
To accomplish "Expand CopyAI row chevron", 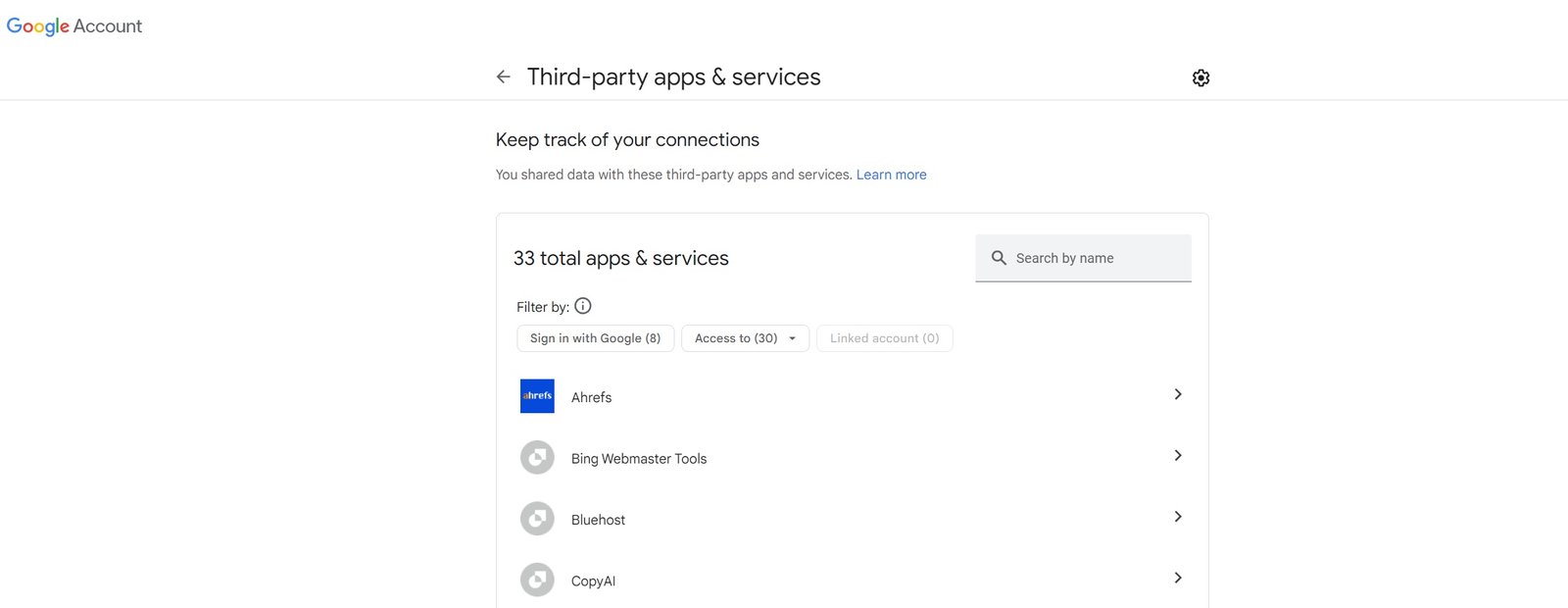I will pyautogui.click(x=1178, y=579).
